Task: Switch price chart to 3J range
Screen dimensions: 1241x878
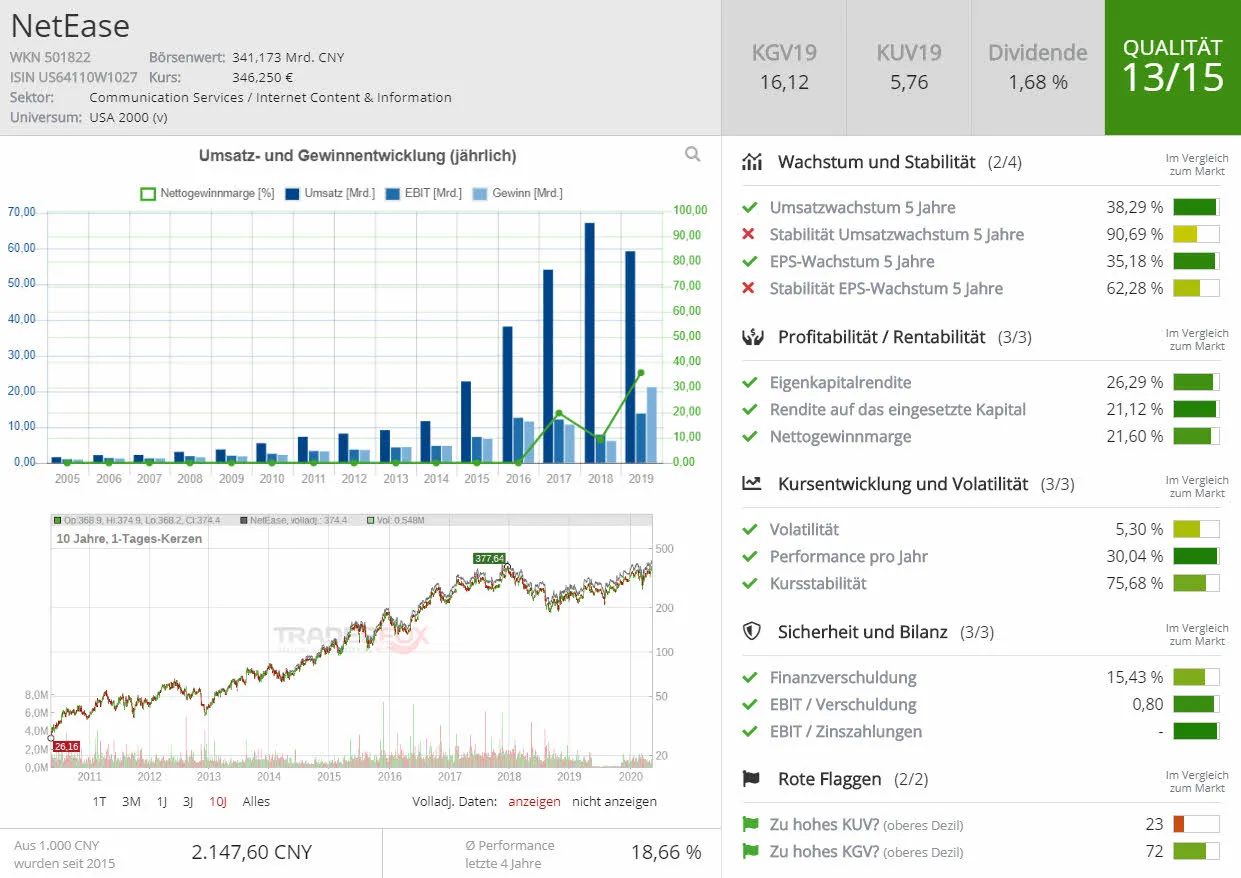Action: tap(188, 802)
